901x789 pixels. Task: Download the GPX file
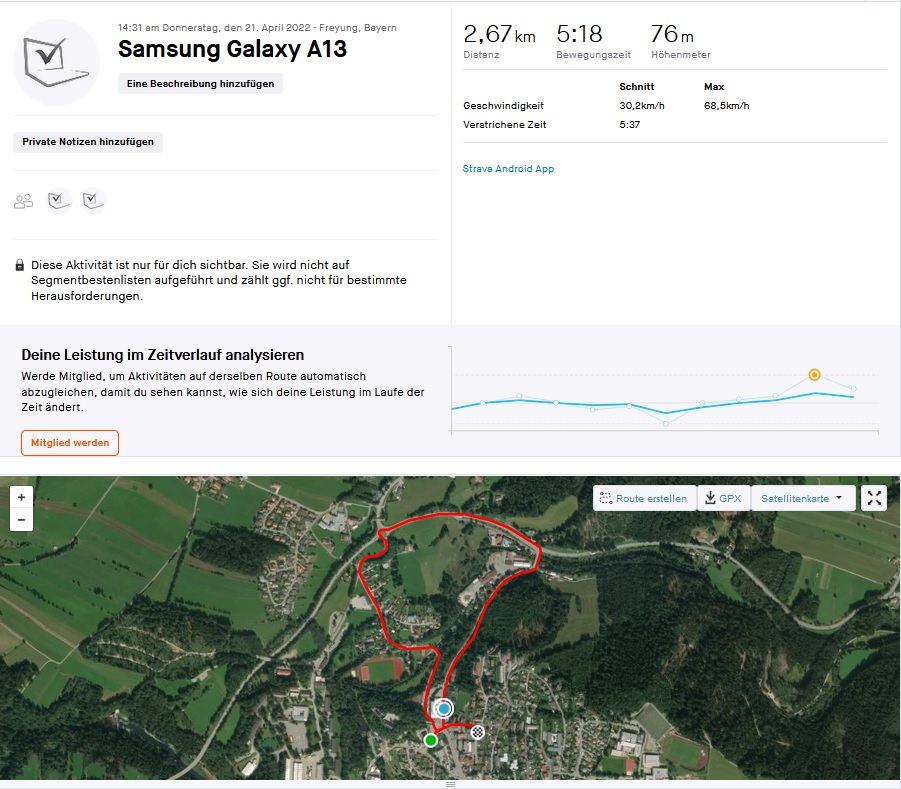coord(723,498)
